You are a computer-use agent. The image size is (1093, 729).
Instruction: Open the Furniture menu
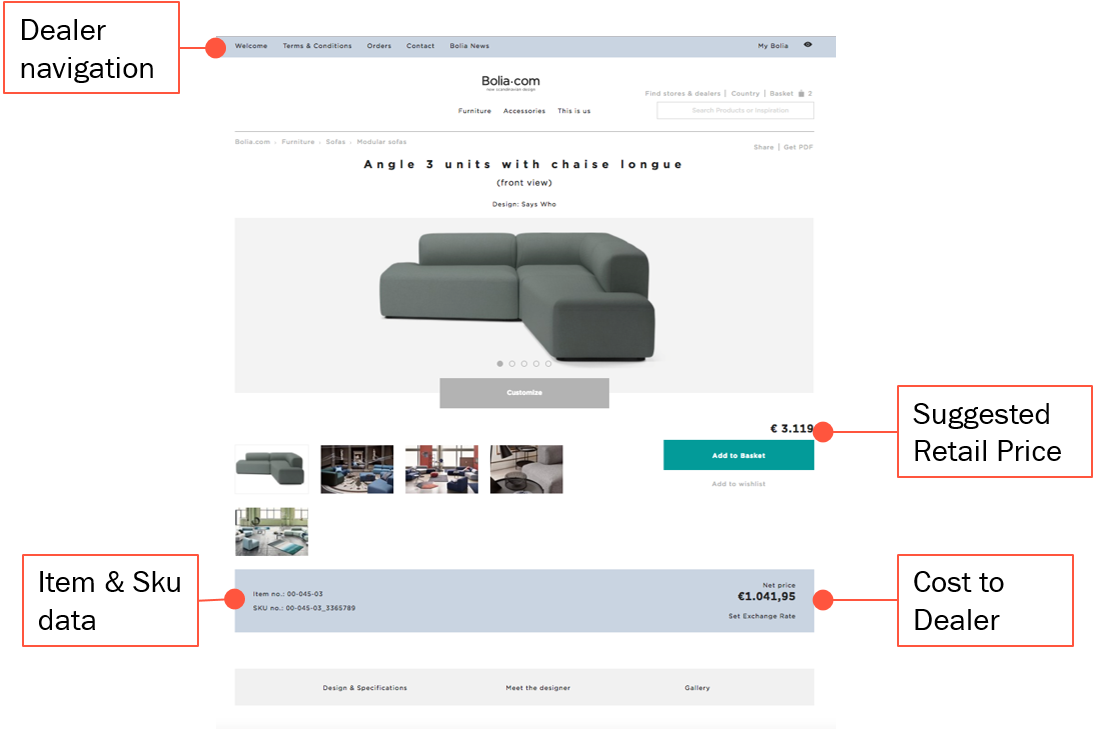475,111
